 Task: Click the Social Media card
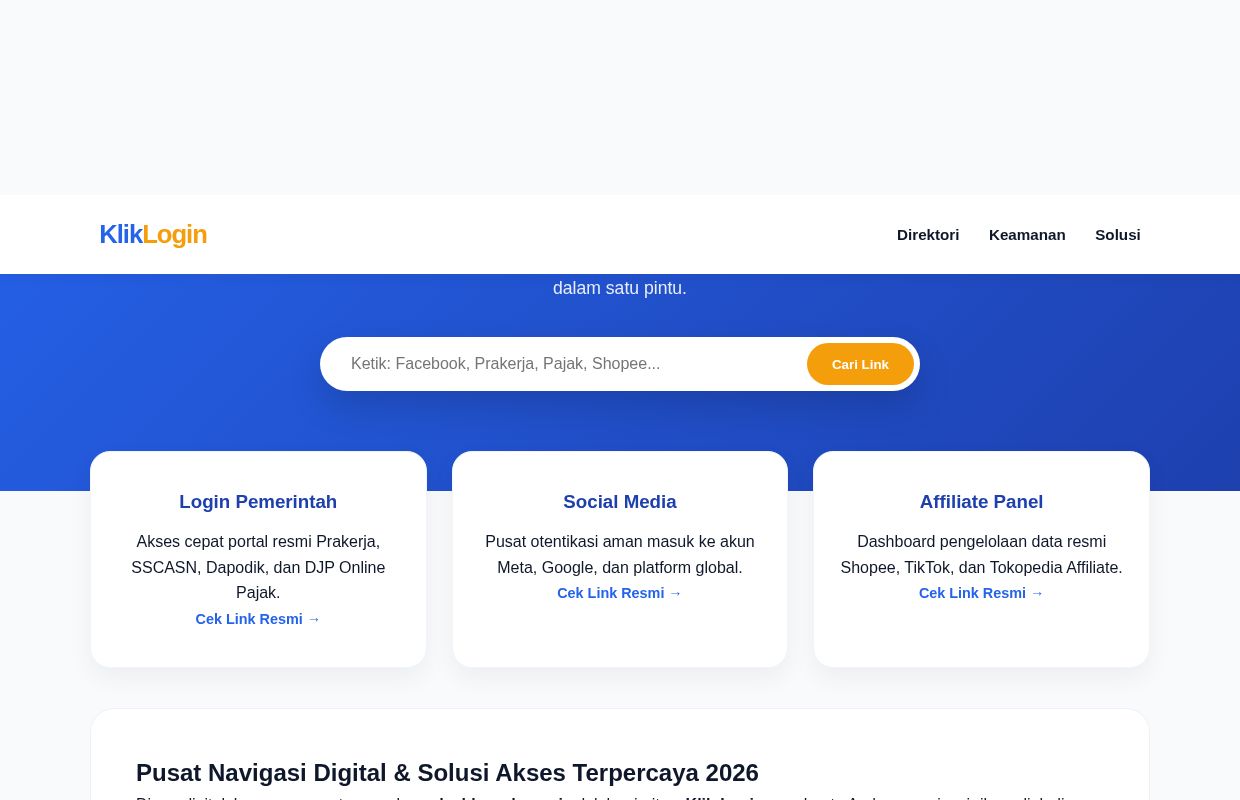click(x=620, y=558)
